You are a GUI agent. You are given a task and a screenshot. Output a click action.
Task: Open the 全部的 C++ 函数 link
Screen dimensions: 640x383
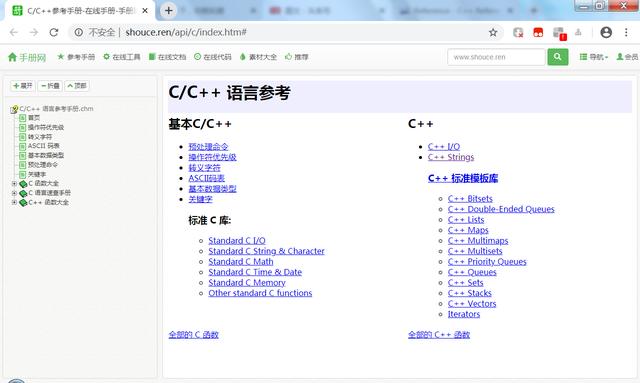[x=439, y=335]
